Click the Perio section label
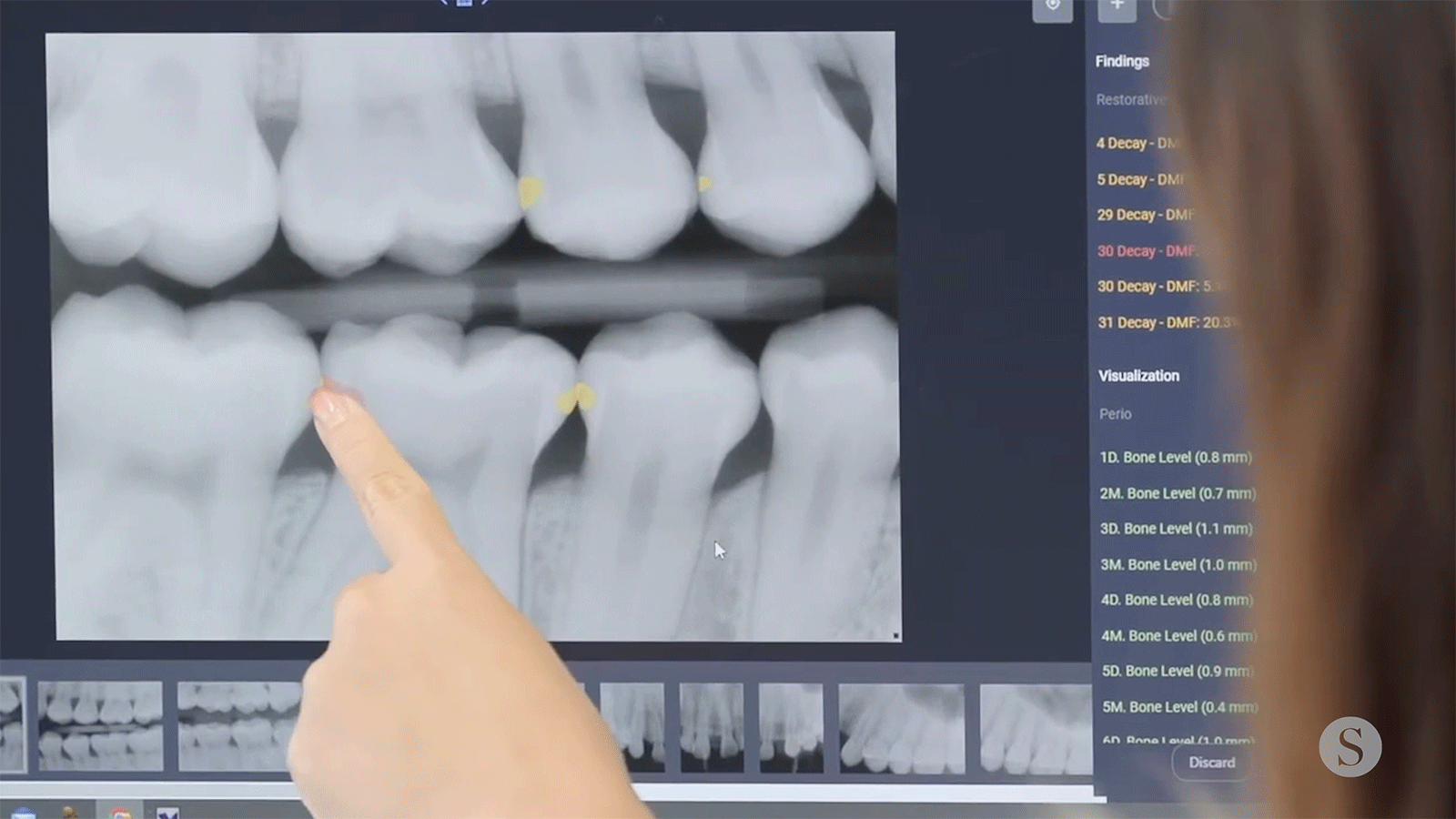Screen dimensions: 1456x819 pyautogui.click(x=1115, y=414)
